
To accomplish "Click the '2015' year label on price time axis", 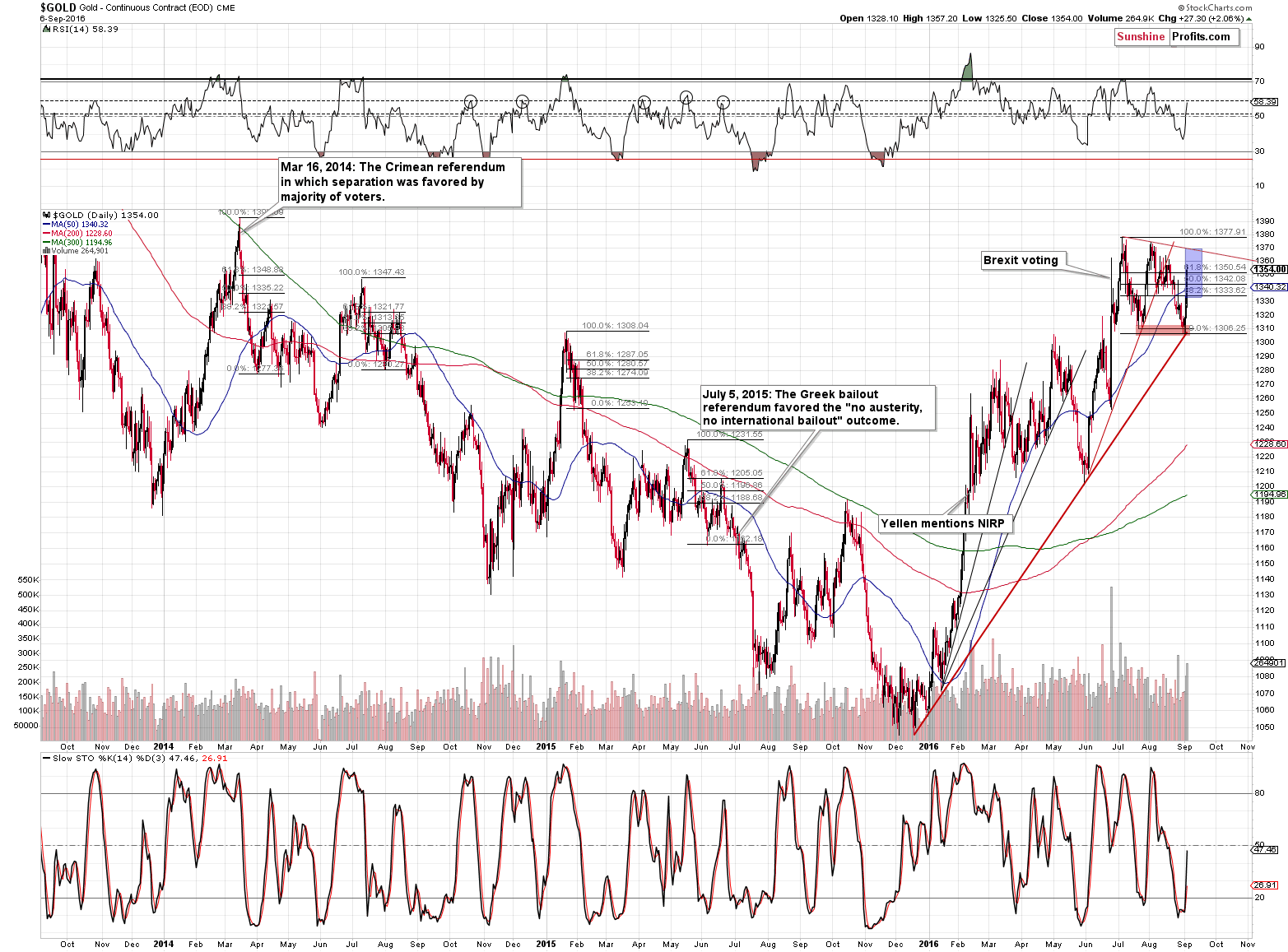I will tap(546, 747).
